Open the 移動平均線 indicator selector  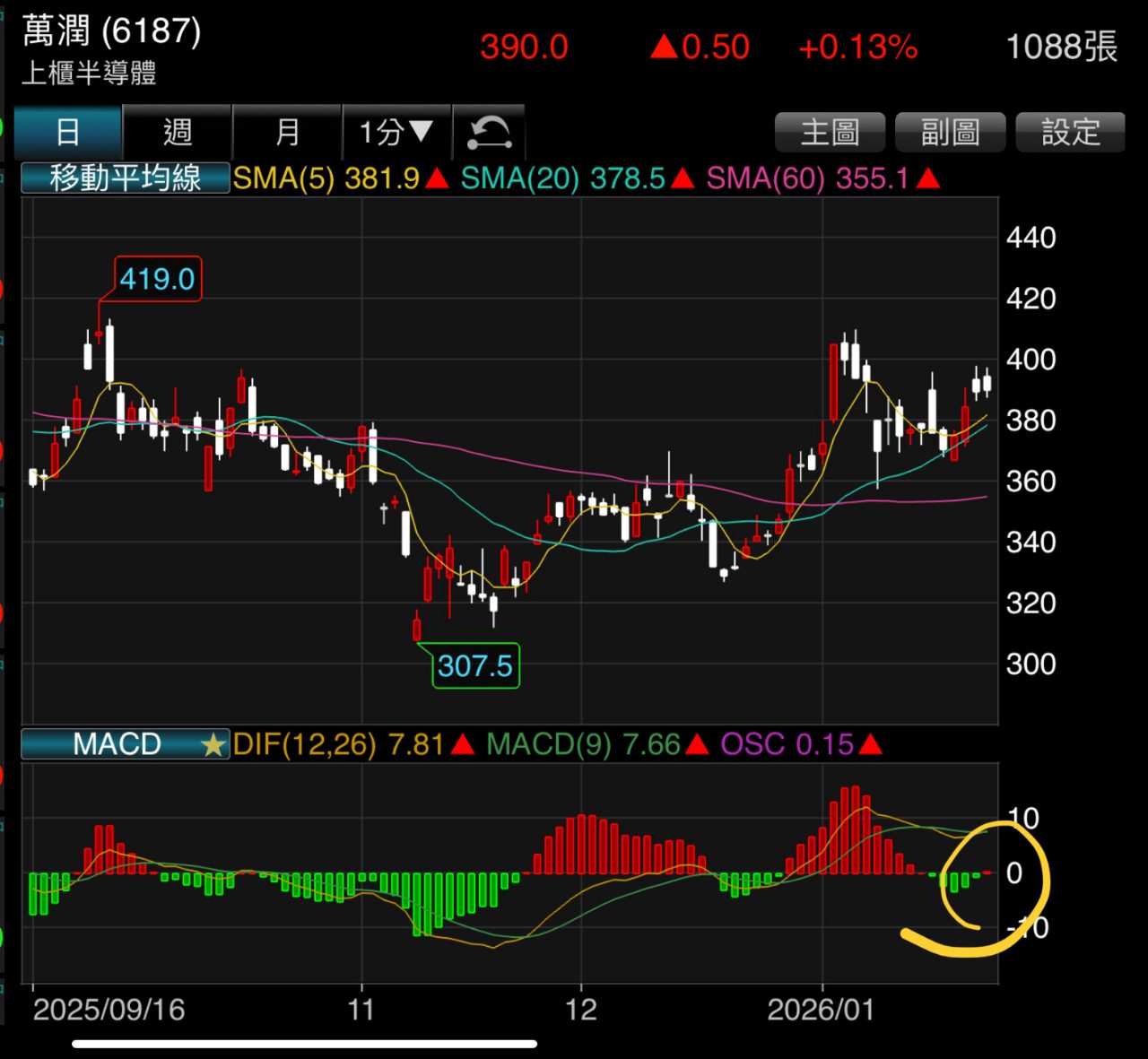(x=125, y=178)
